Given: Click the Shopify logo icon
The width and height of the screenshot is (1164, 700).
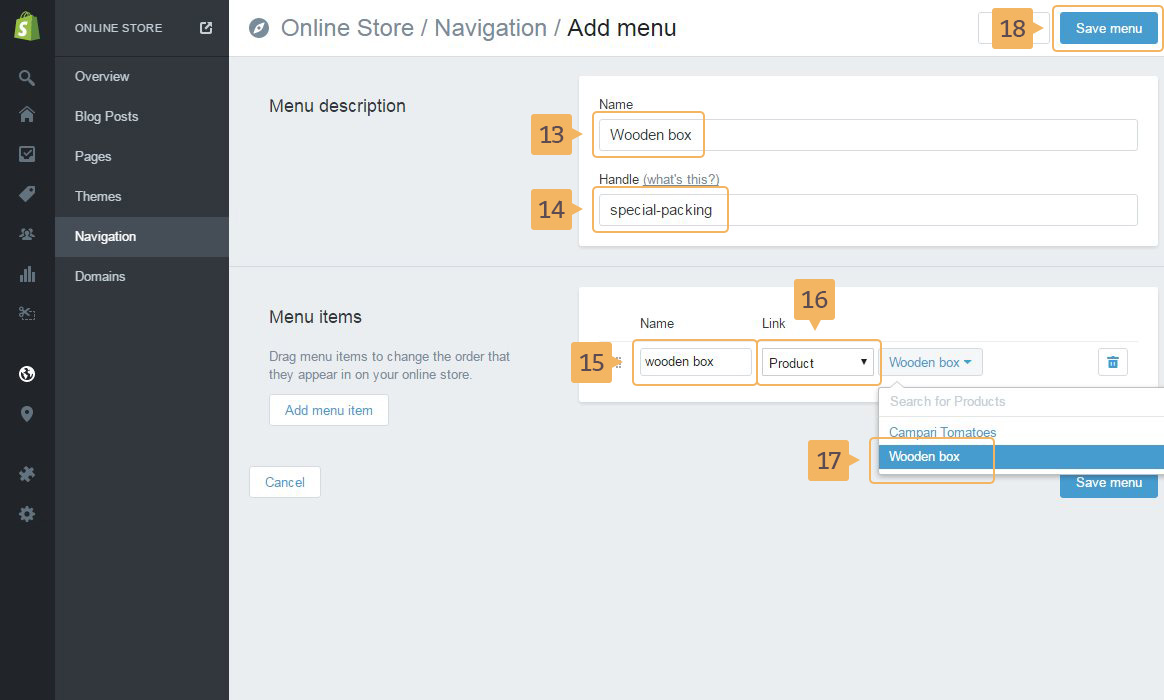Looking at the screenshot, I should [x=27, y=28].
